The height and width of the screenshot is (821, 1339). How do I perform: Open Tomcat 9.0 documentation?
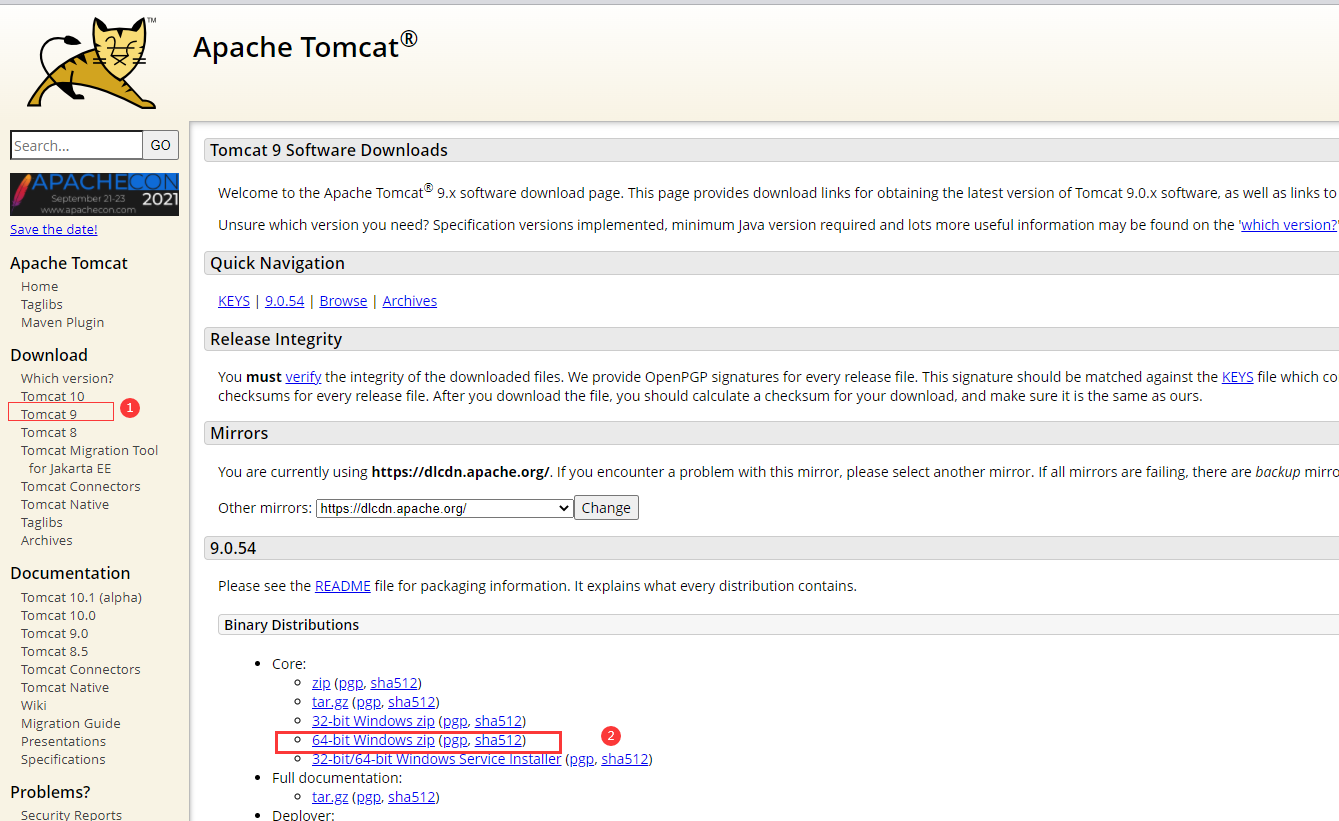point(54,633)
